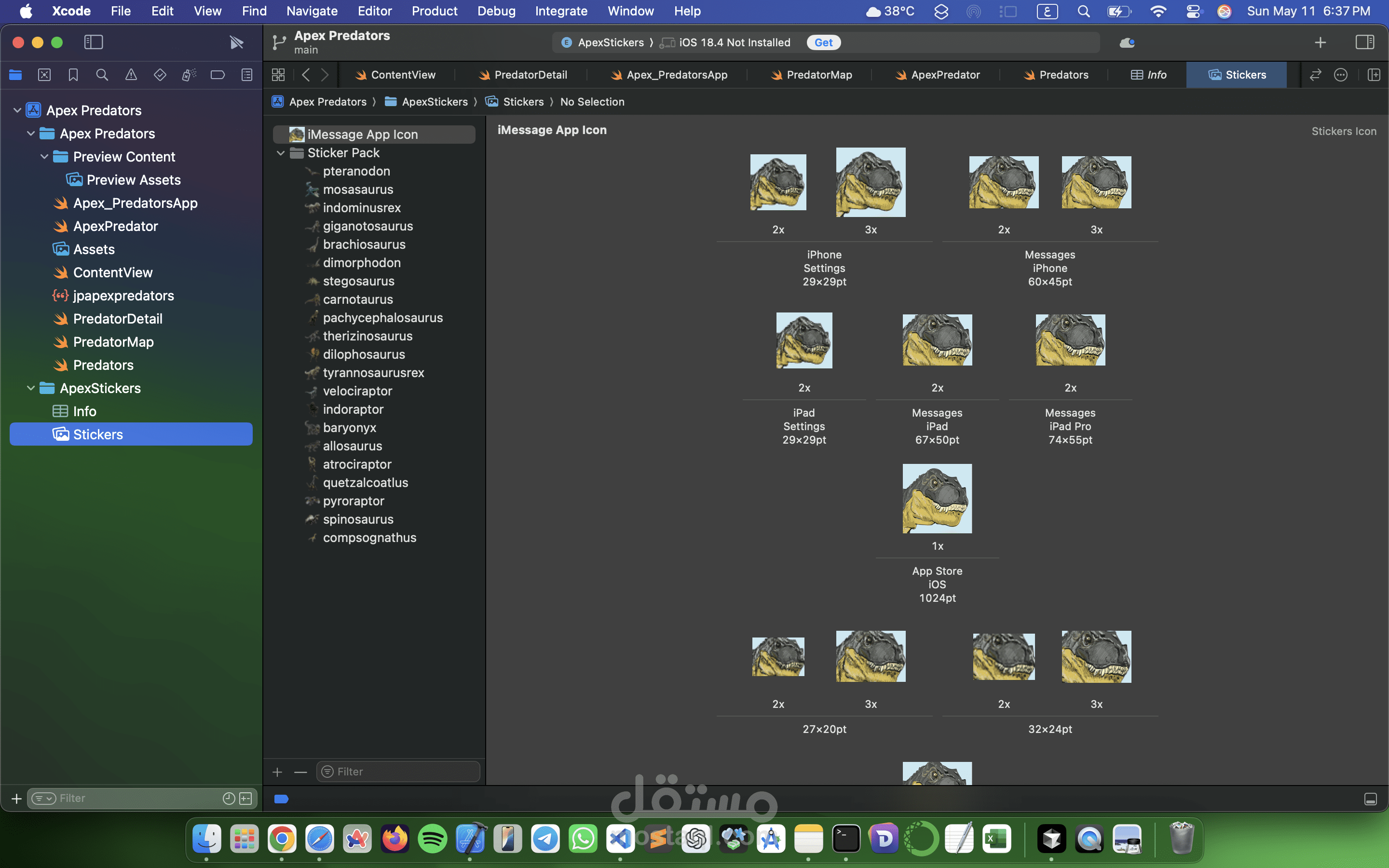
Task: Toggle the bottom debug area
Action: click(1371, 799)
